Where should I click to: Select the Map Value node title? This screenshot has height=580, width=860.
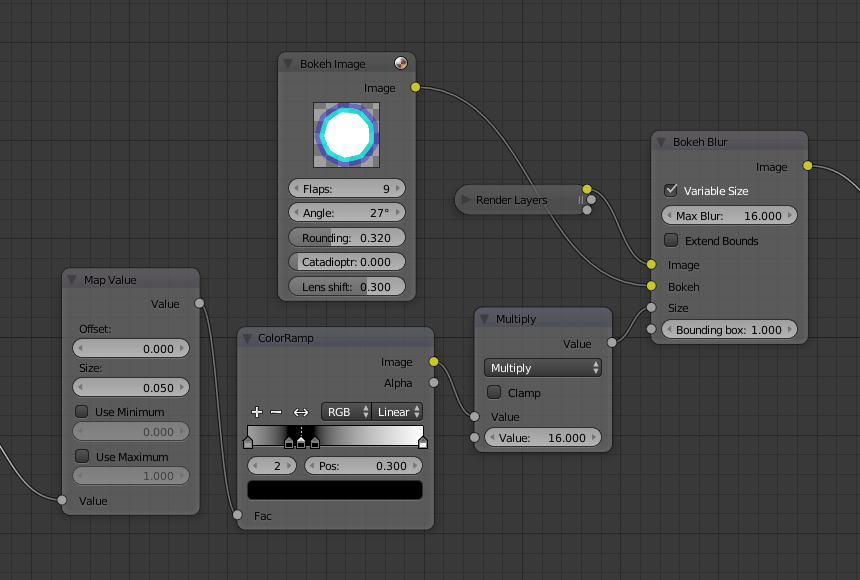point(110,280)
